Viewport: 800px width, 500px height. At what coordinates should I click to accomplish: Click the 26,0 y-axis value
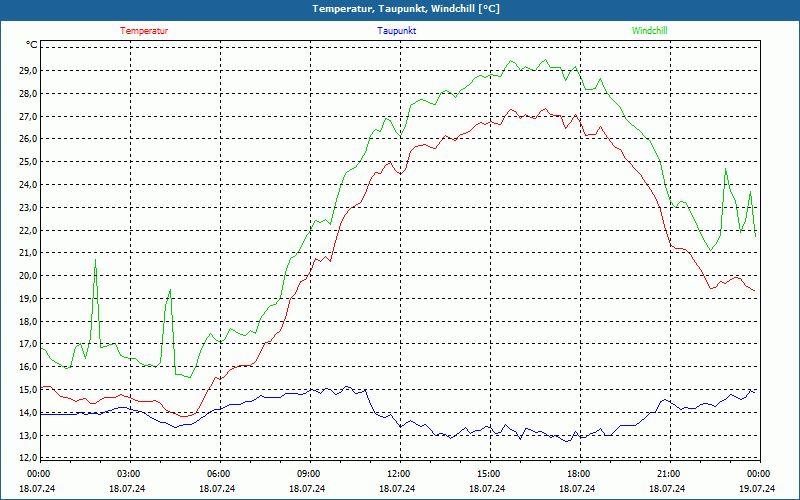28,139
